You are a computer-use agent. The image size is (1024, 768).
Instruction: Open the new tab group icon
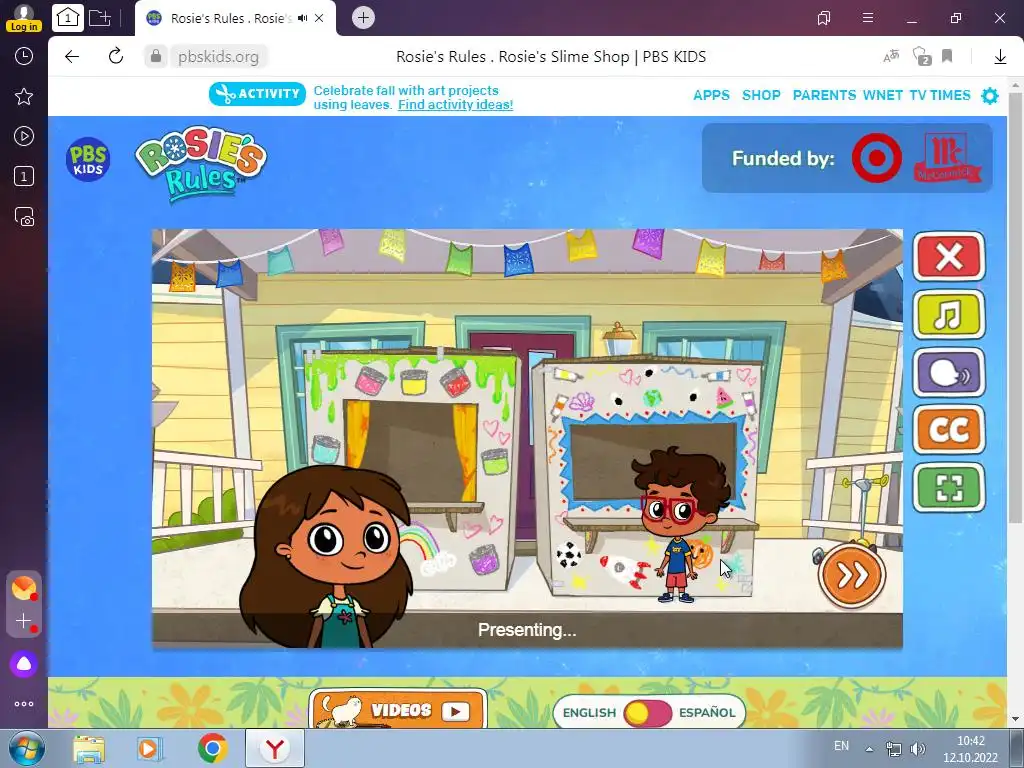click(99, 18)
